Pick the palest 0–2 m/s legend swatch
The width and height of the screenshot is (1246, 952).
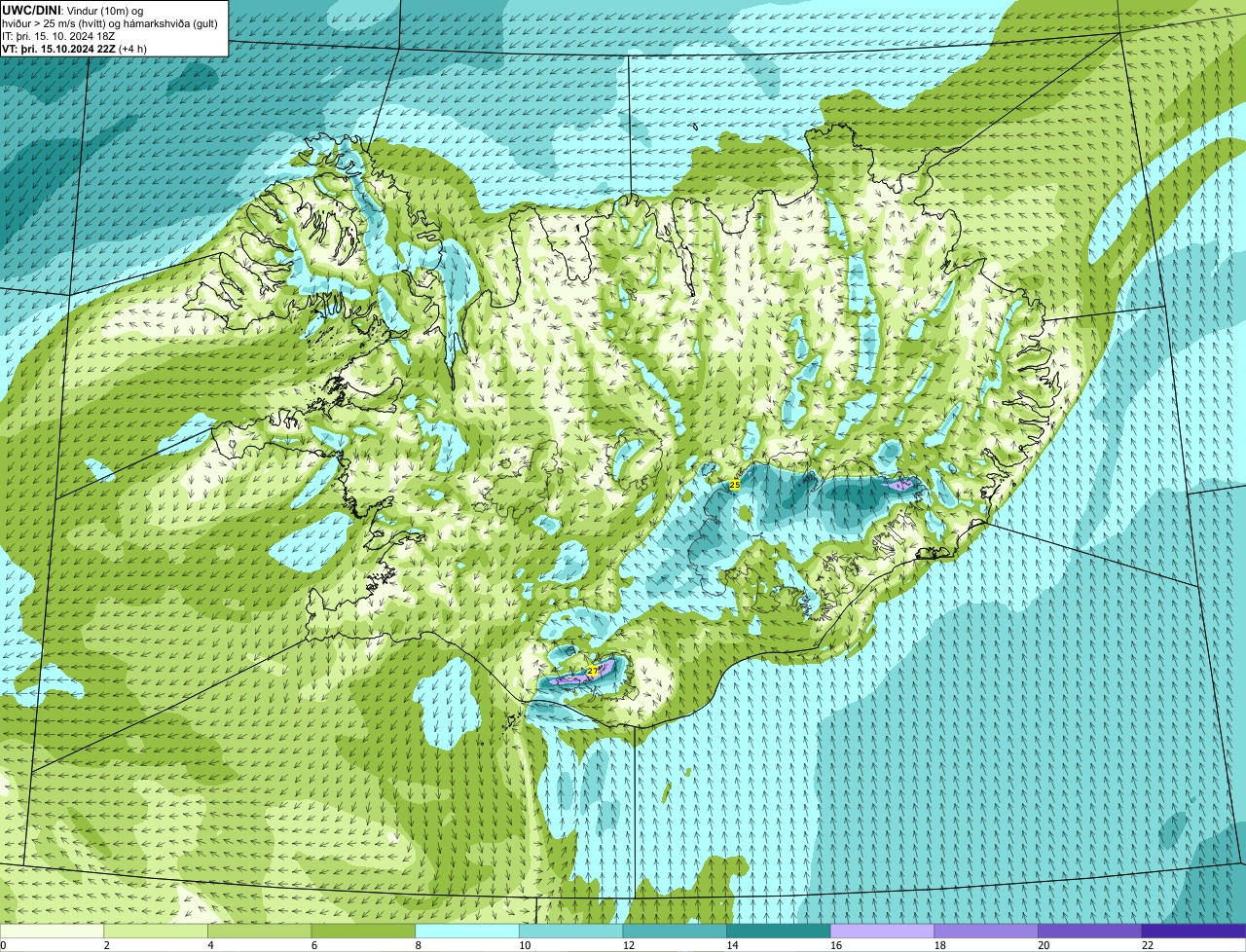(52, 931)
